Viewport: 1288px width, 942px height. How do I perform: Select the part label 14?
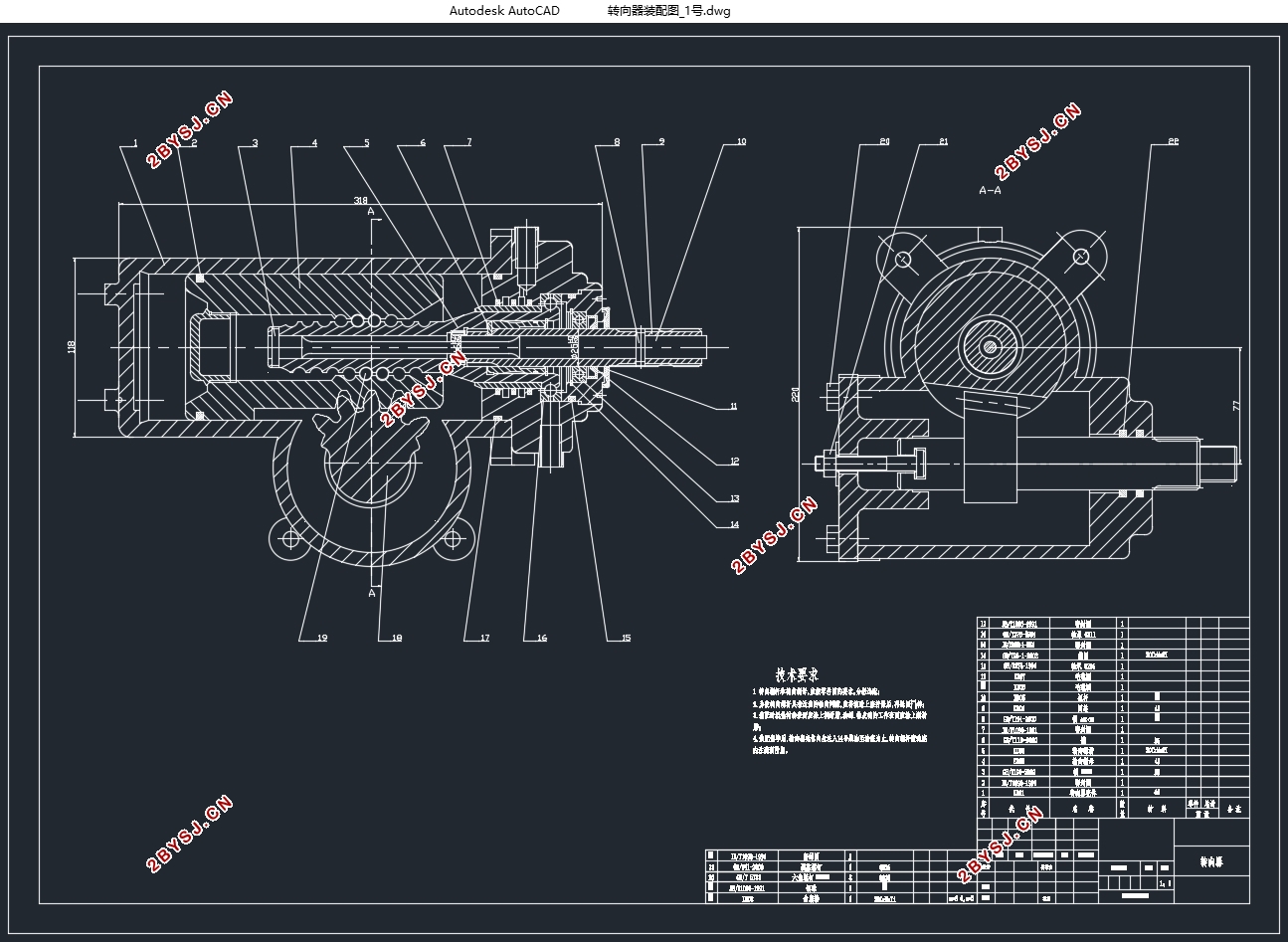pyautogui.click(x=734, y=524)
